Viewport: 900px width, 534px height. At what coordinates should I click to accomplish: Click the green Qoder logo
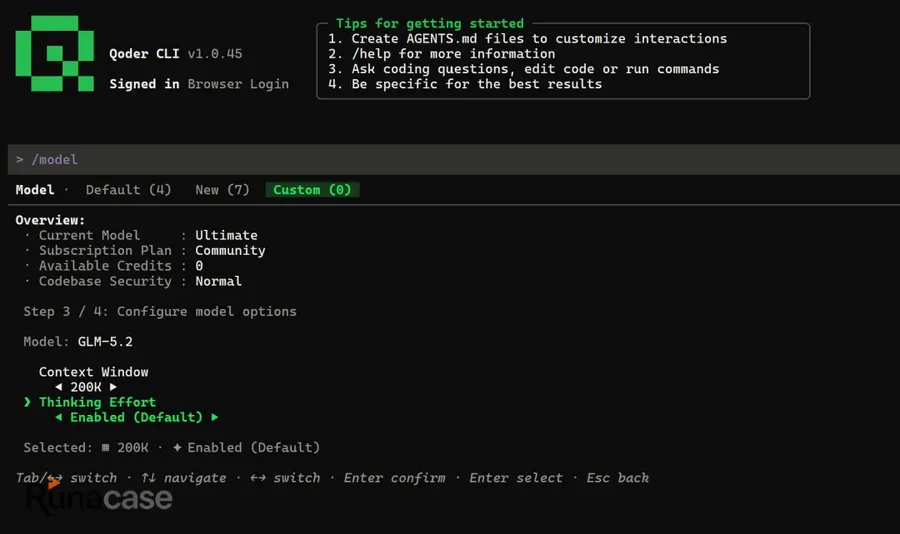(55, 53)
